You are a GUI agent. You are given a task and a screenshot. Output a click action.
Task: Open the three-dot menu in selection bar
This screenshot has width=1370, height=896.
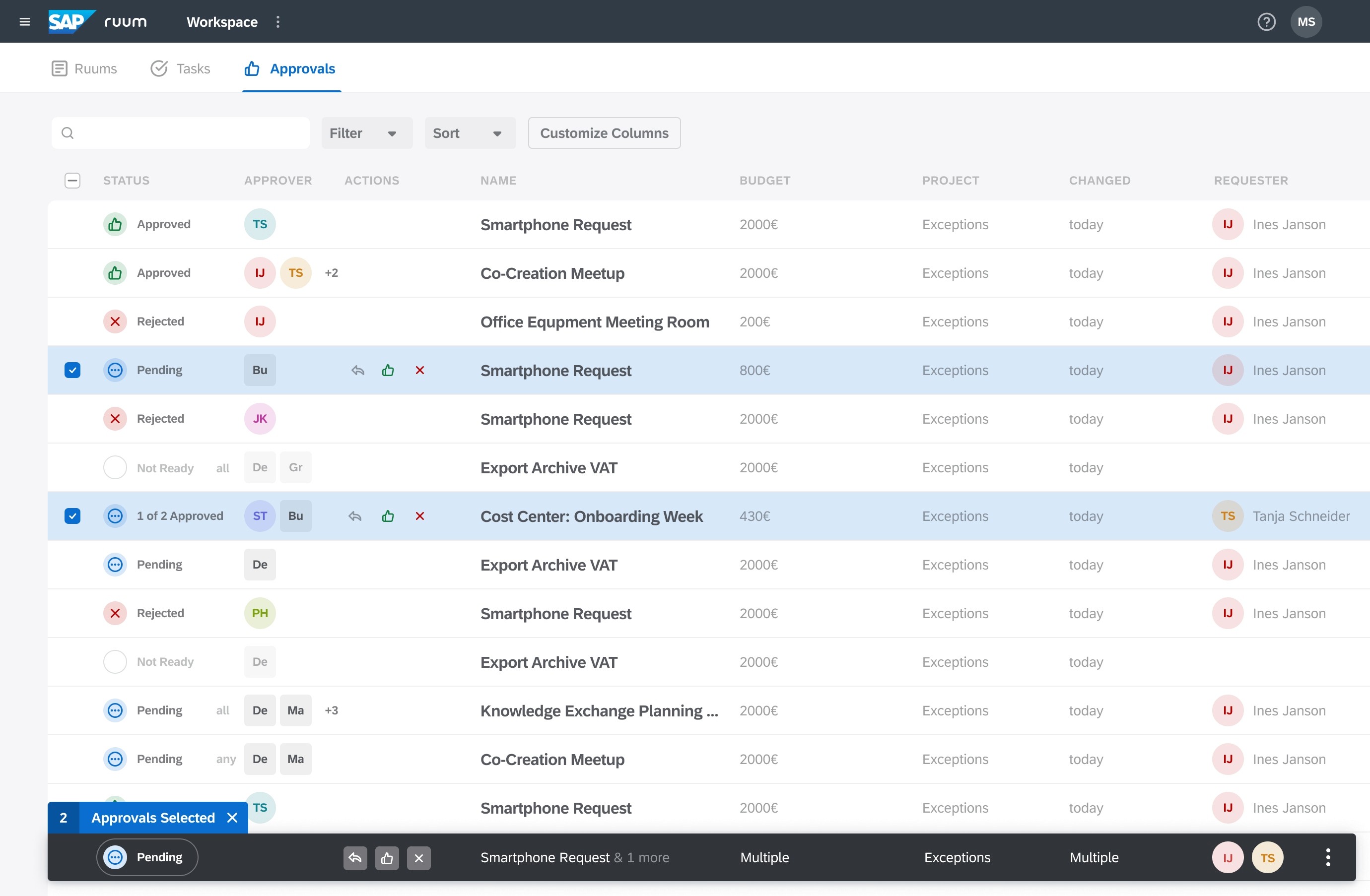(1327, 857)
